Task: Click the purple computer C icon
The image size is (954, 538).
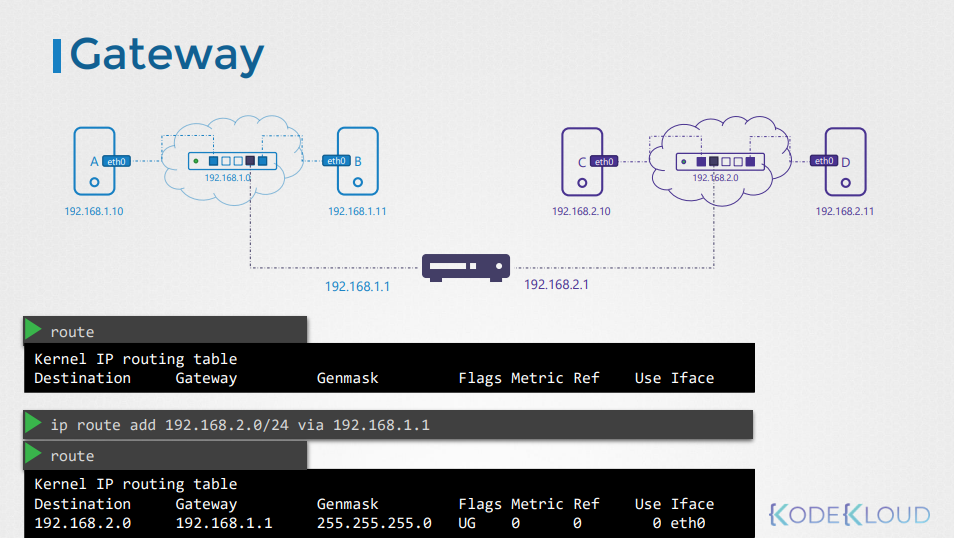Action: (580, 161)
